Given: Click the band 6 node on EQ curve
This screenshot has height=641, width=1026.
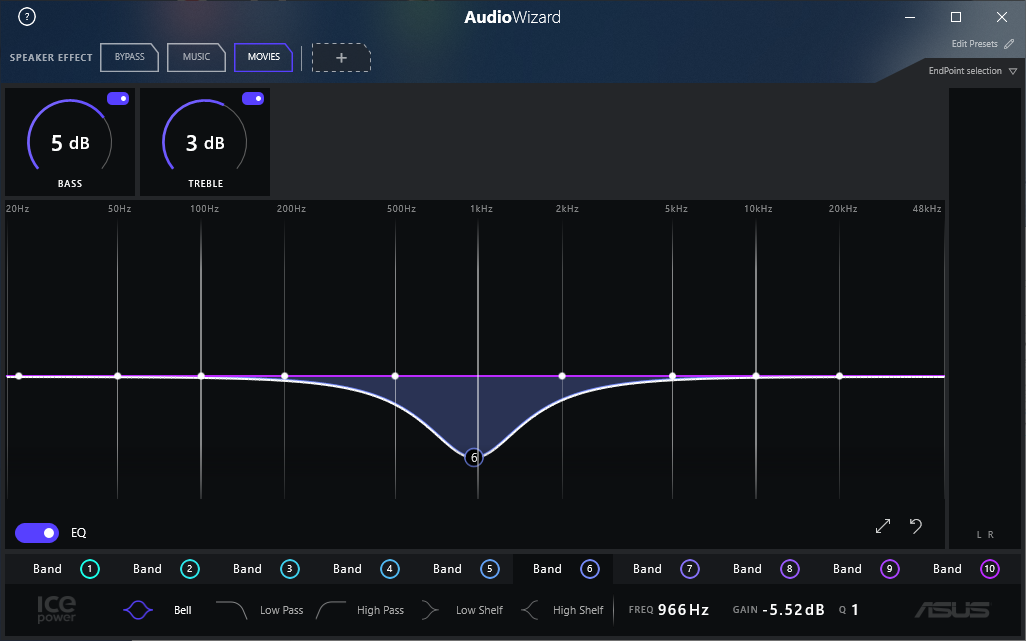Looking at the screenshot, I should (474, 457).
